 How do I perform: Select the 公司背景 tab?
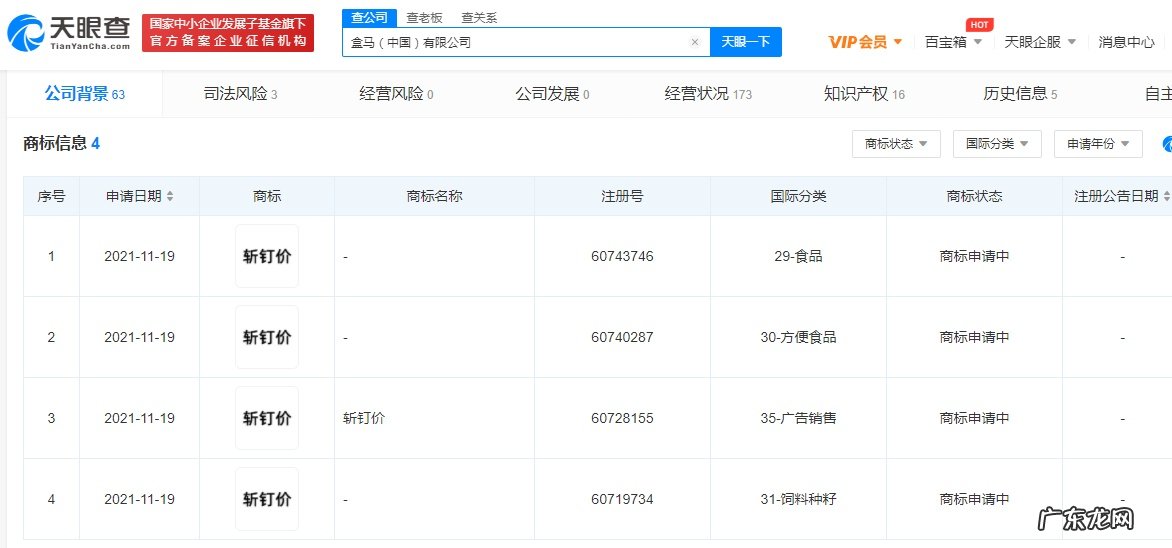tap(84, 94)
